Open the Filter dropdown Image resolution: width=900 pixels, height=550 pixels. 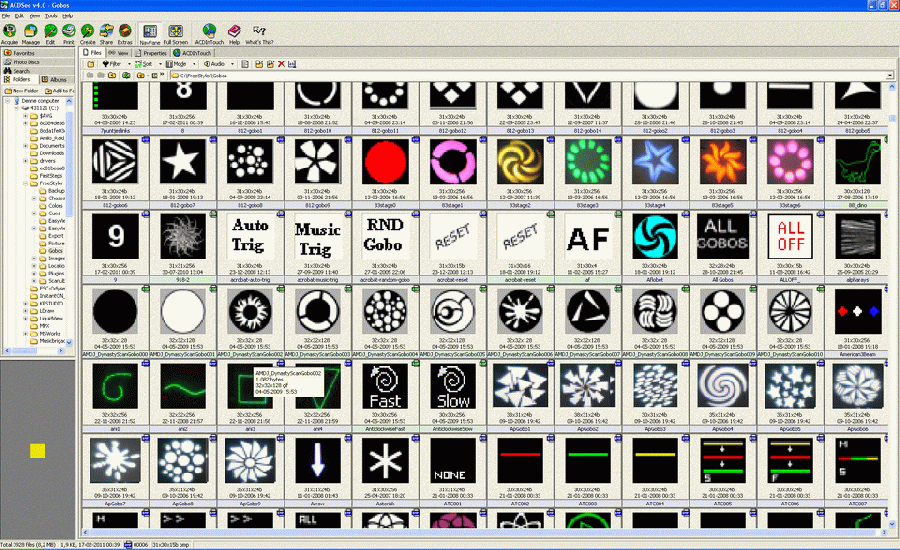(114, 62)
